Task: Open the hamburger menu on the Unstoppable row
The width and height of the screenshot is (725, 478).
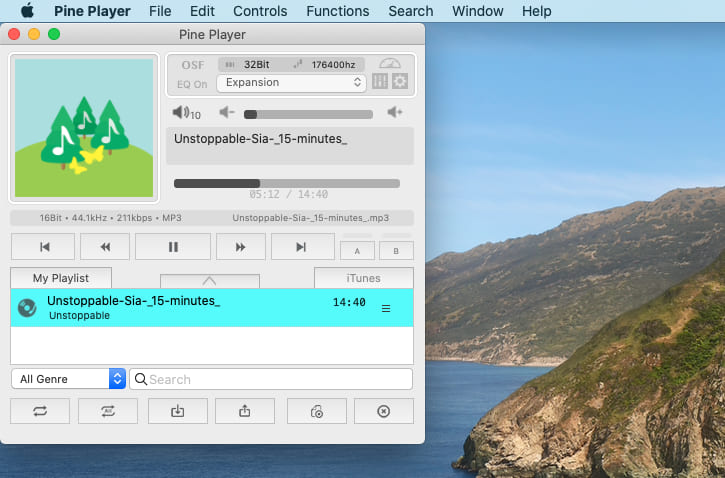Action: (386, 308)
